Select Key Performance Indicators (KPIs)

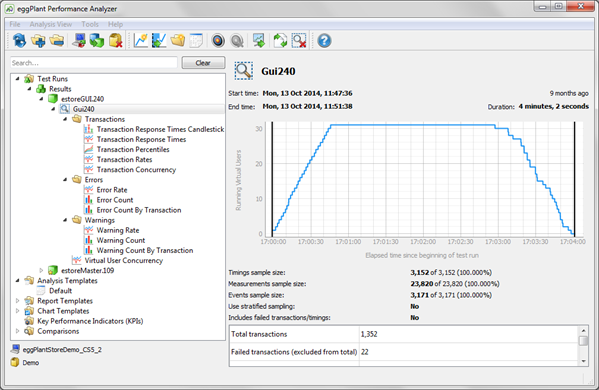90,321
